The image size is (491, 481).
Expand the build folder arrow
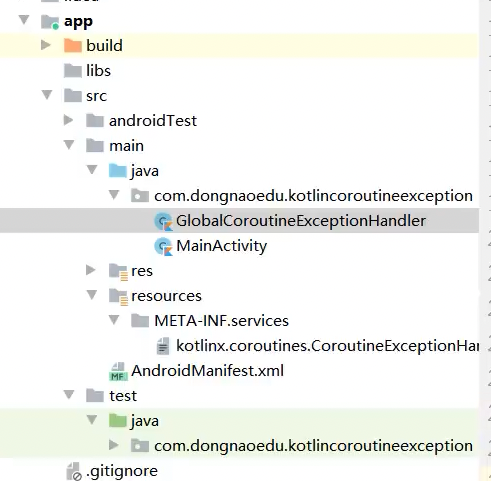click(x=46, y=45)
